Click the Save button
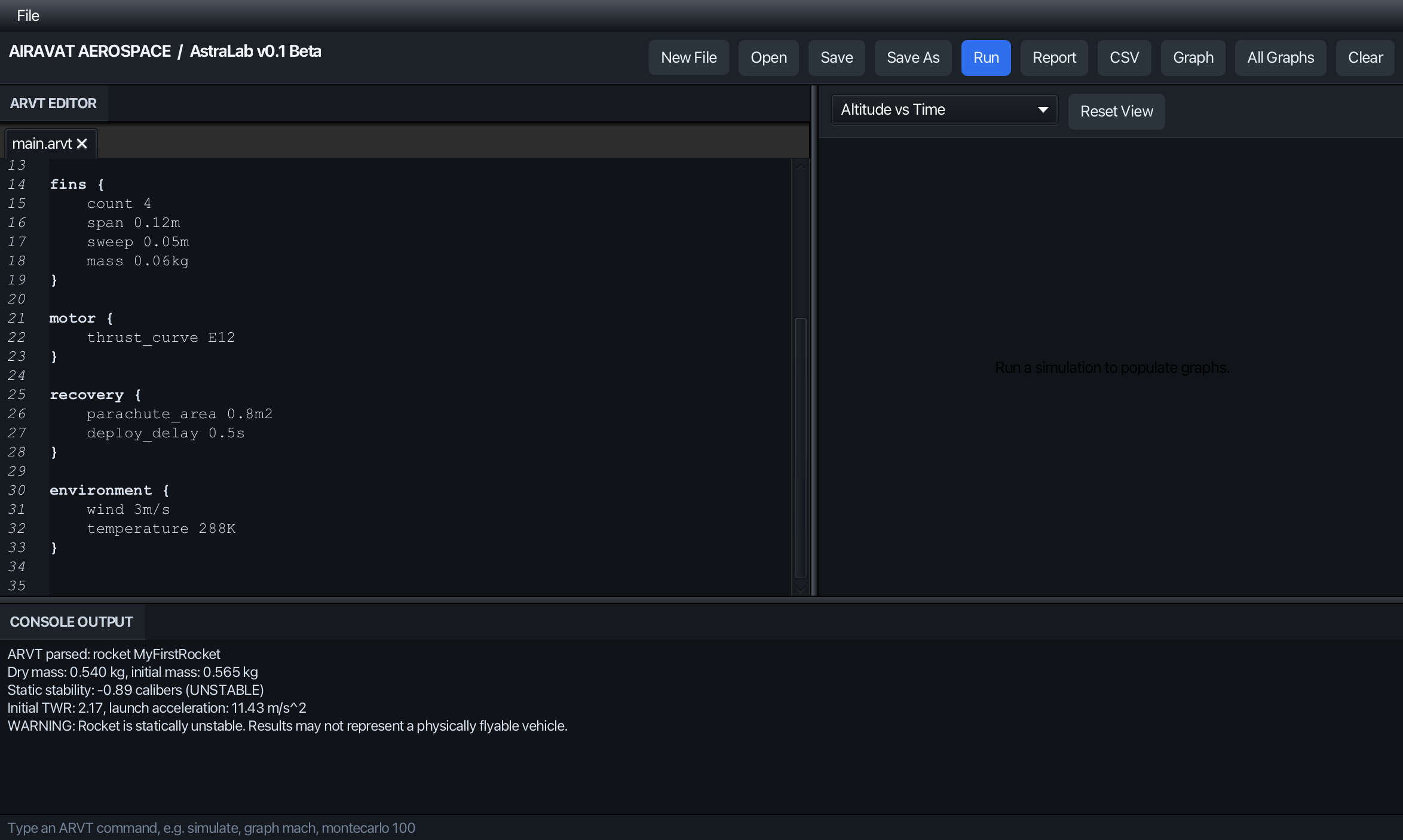This screenshot has height=840, width=1403. (x=837, y=58)
